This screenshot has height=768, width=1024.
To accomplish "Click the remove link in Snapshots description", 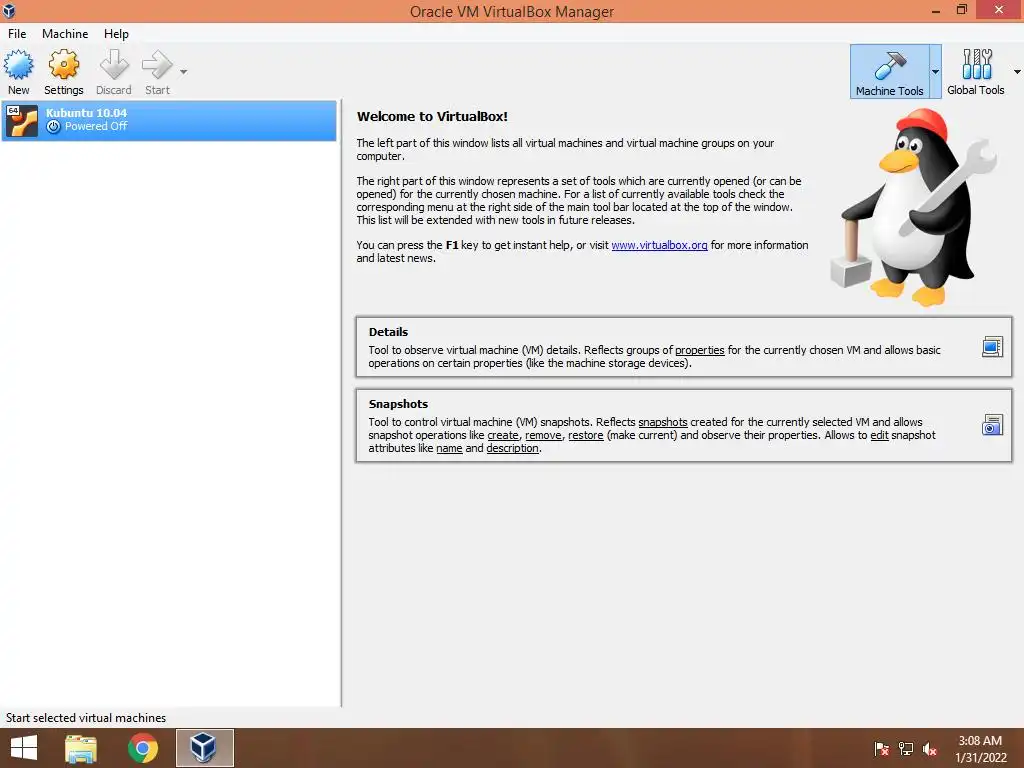I will (x=543, y=435).
